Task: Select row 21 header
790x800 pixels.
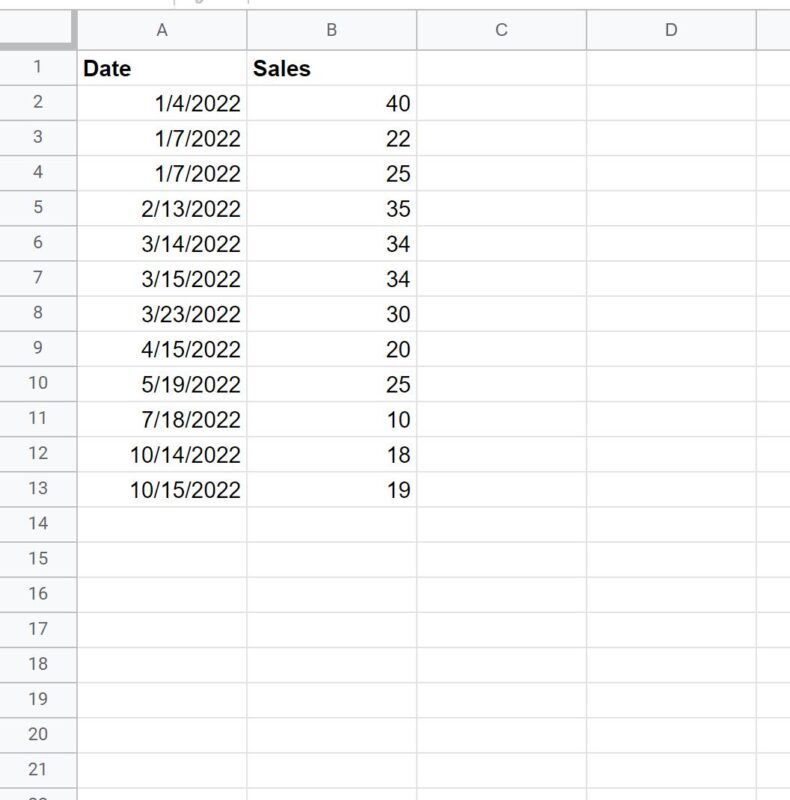Action: (x=38, y=769)
